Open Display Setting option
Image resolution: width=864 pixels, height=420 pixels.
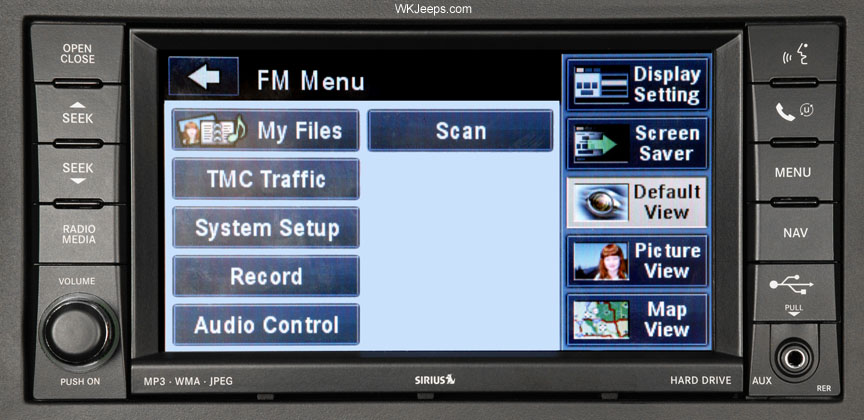coord(638,84)
